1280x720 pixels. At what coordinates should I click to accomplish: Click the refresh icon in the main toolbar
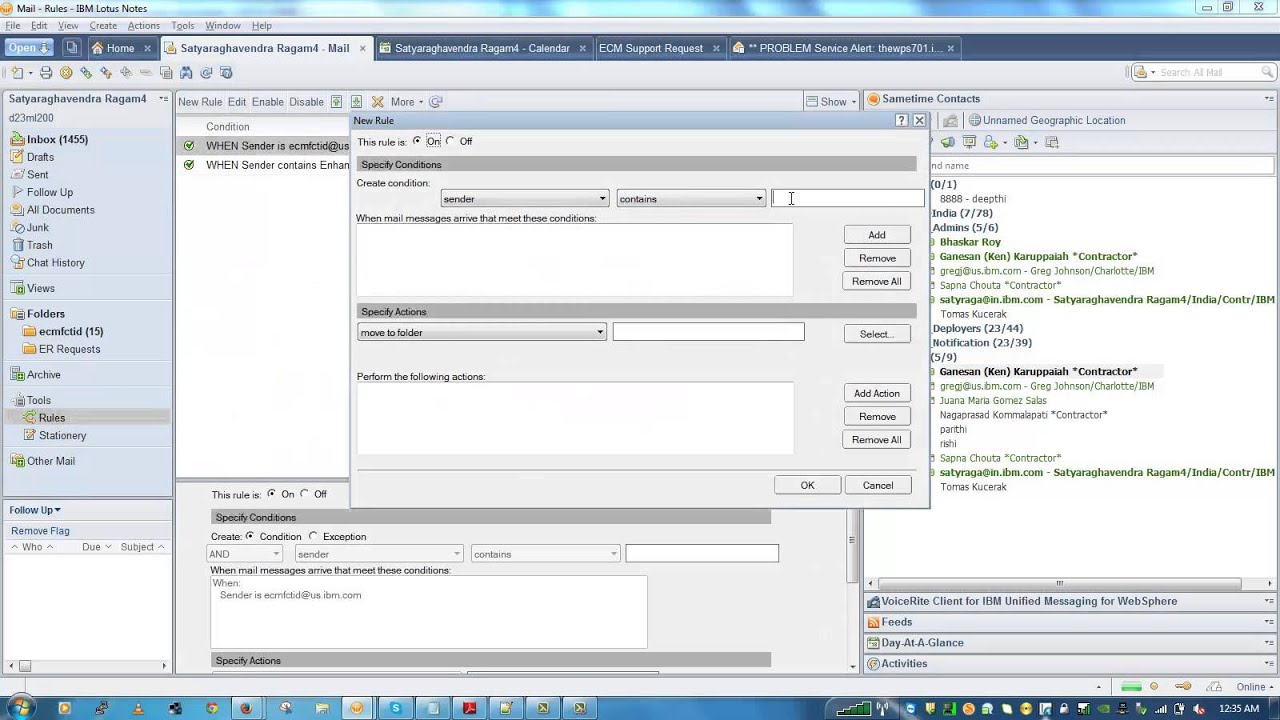[x=206, y=73]
